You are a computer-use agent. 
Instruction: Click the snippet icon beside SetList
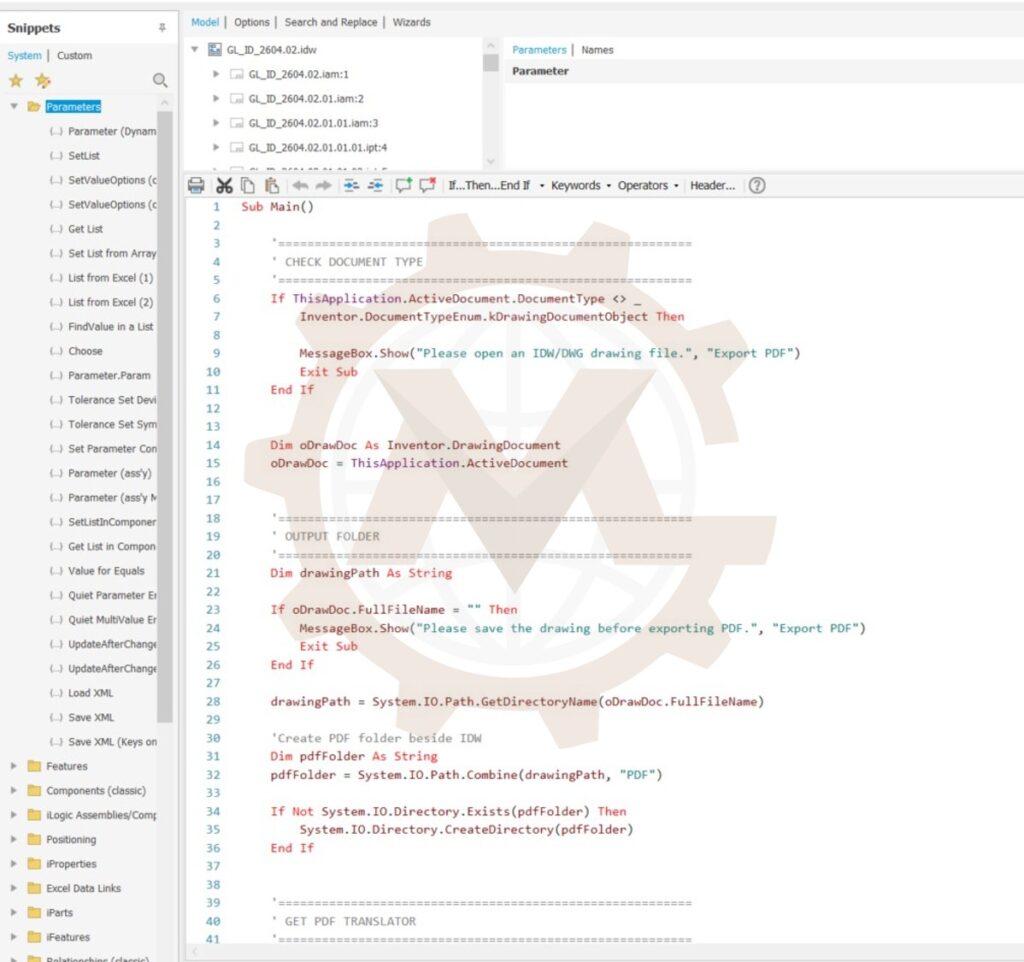(x=56, y=155)
